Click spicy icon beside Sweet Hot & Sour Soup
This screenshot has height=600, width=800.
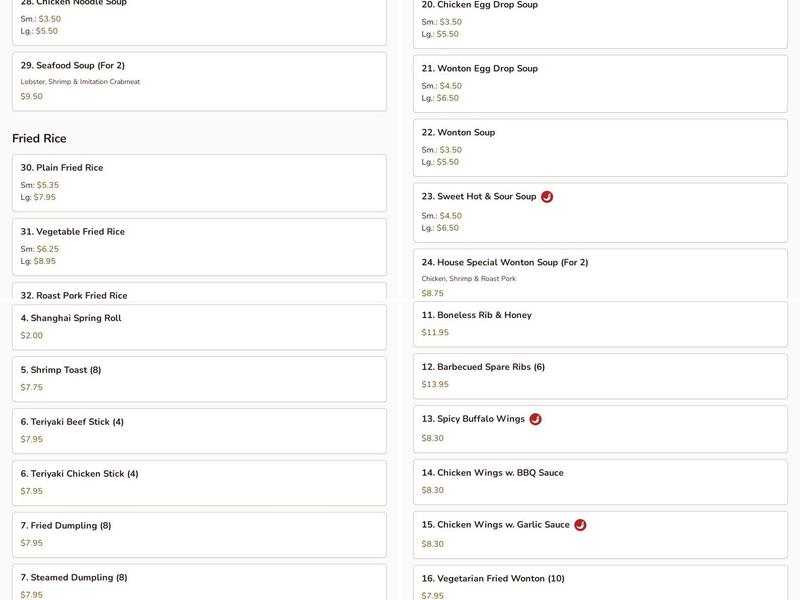coord(547,197)
